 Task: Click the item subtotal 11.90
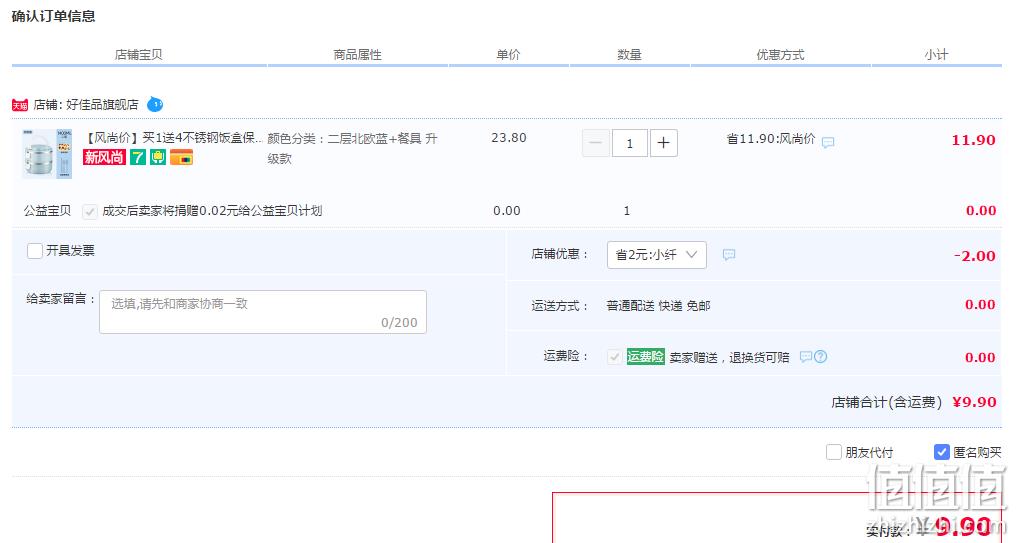tap(973, 140)
